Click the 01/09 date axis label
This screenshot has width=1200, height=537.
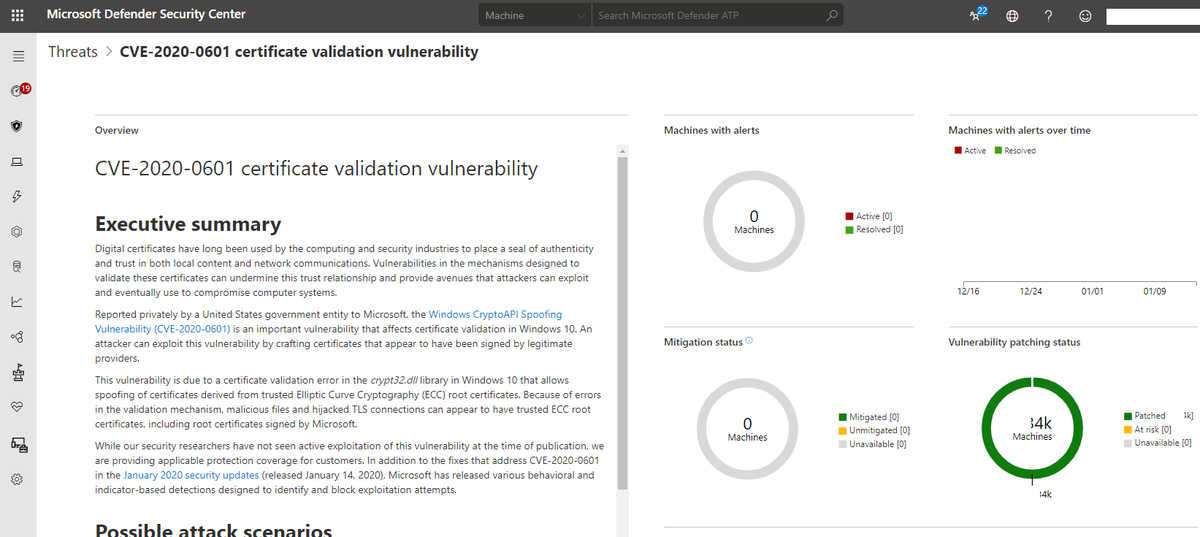click(1154, 291)
